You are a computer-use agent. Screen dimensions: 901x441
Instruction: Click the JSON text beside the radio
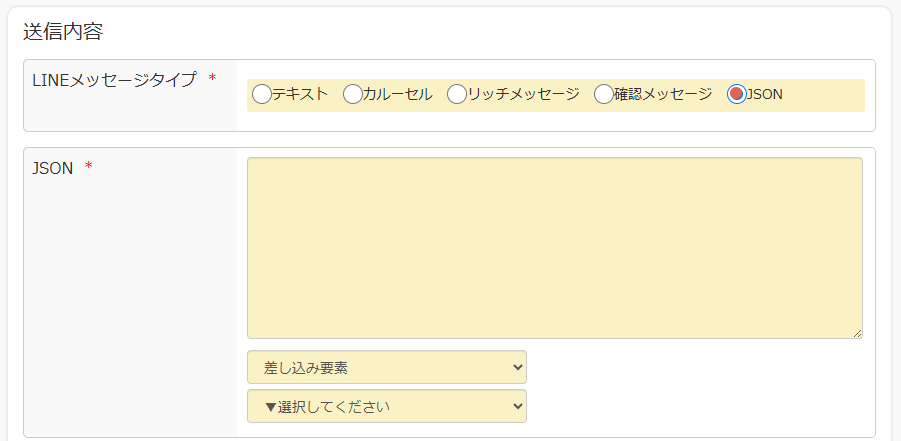coord(764,94)
